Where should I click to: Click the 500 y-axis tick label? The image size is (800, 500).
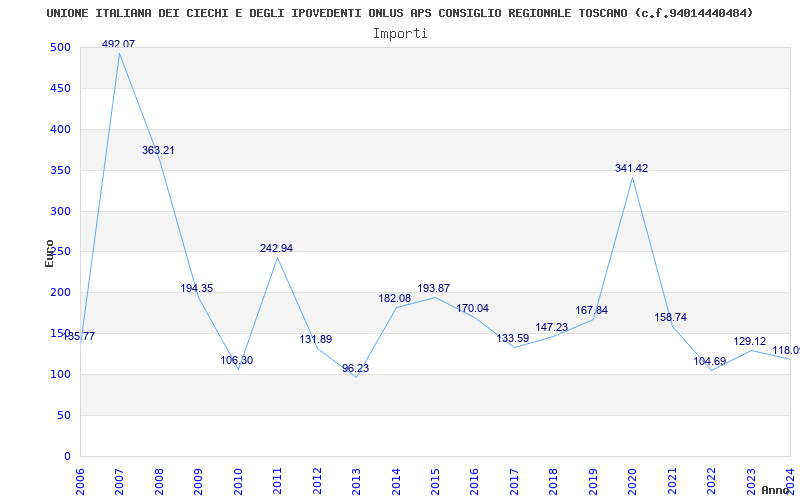pos(60,47)
